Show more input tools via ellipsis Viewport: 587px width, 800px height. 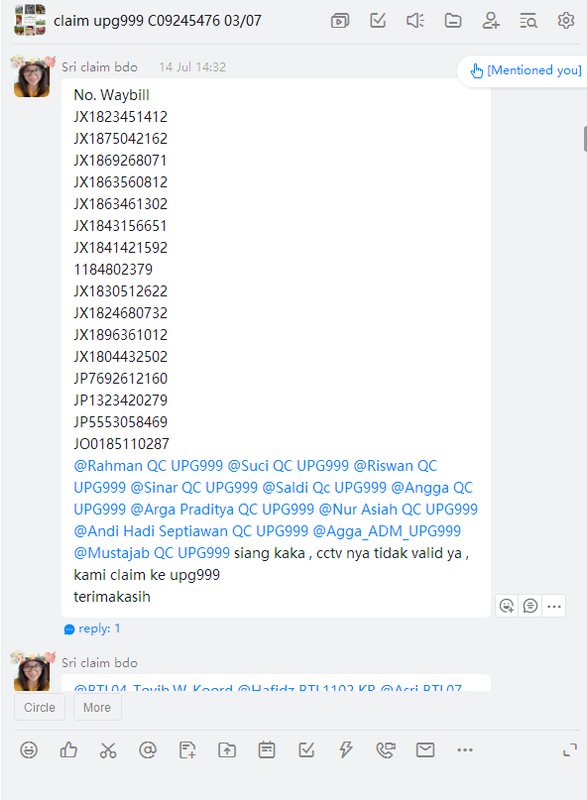[465, 750]
